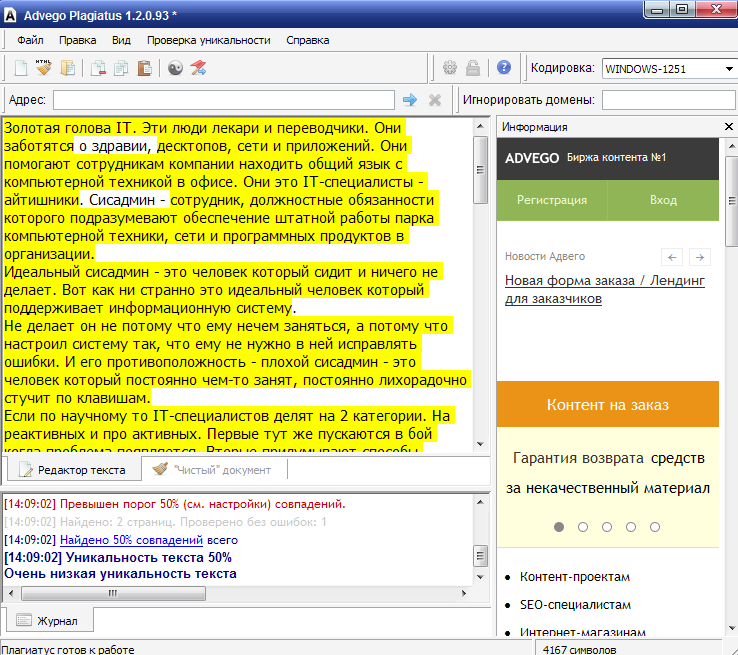Close the Информация side panel

click(728, 127)
